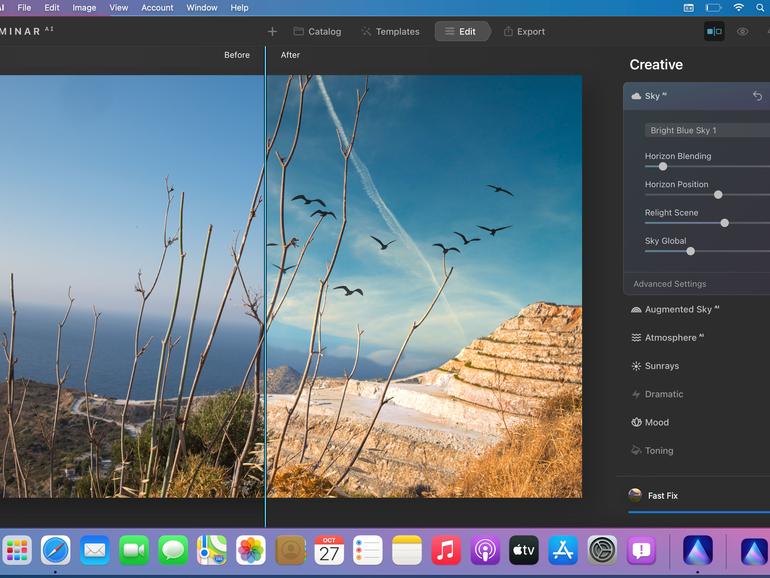770x578 pixels.
Task: Click the Atmosphere AI icon
Action: (636, 338)
